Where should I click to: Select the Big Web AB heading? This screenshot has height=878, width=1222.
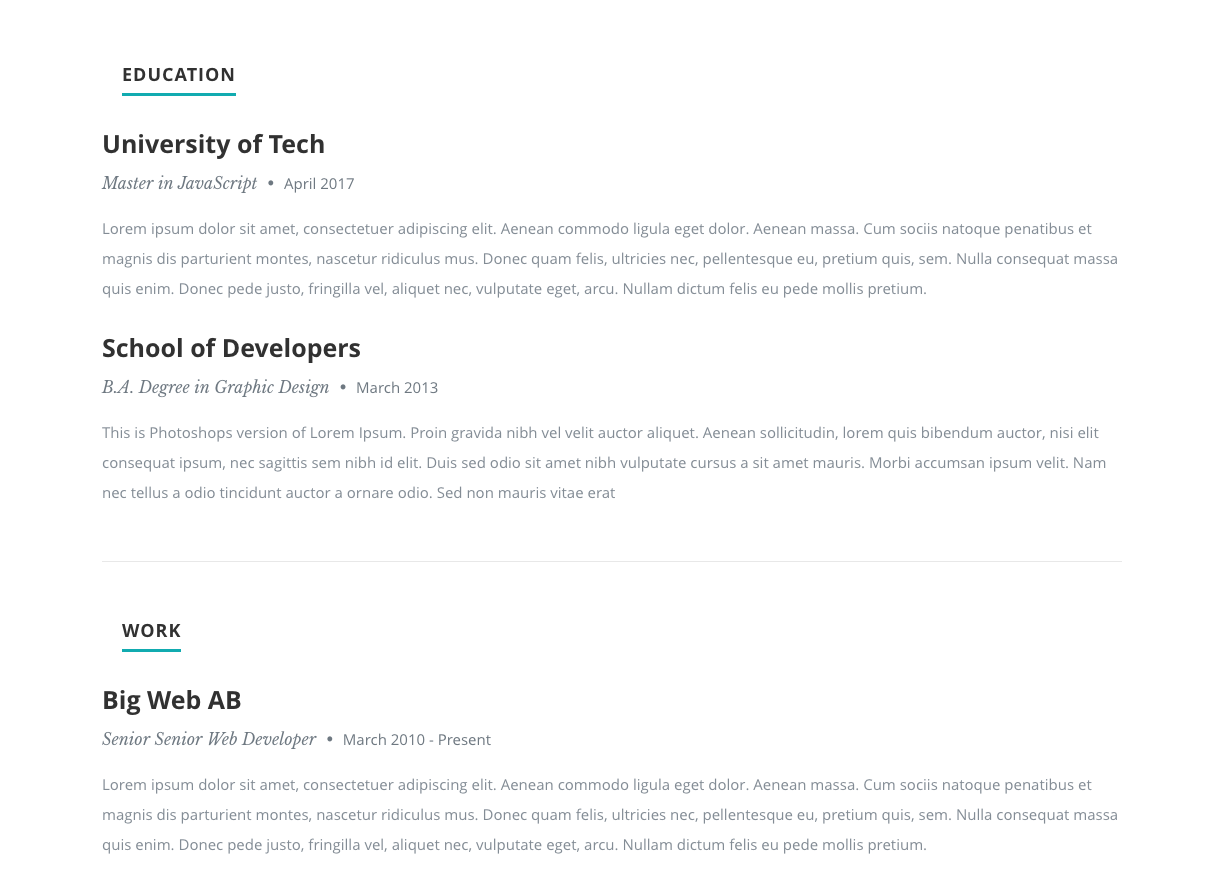172,700
